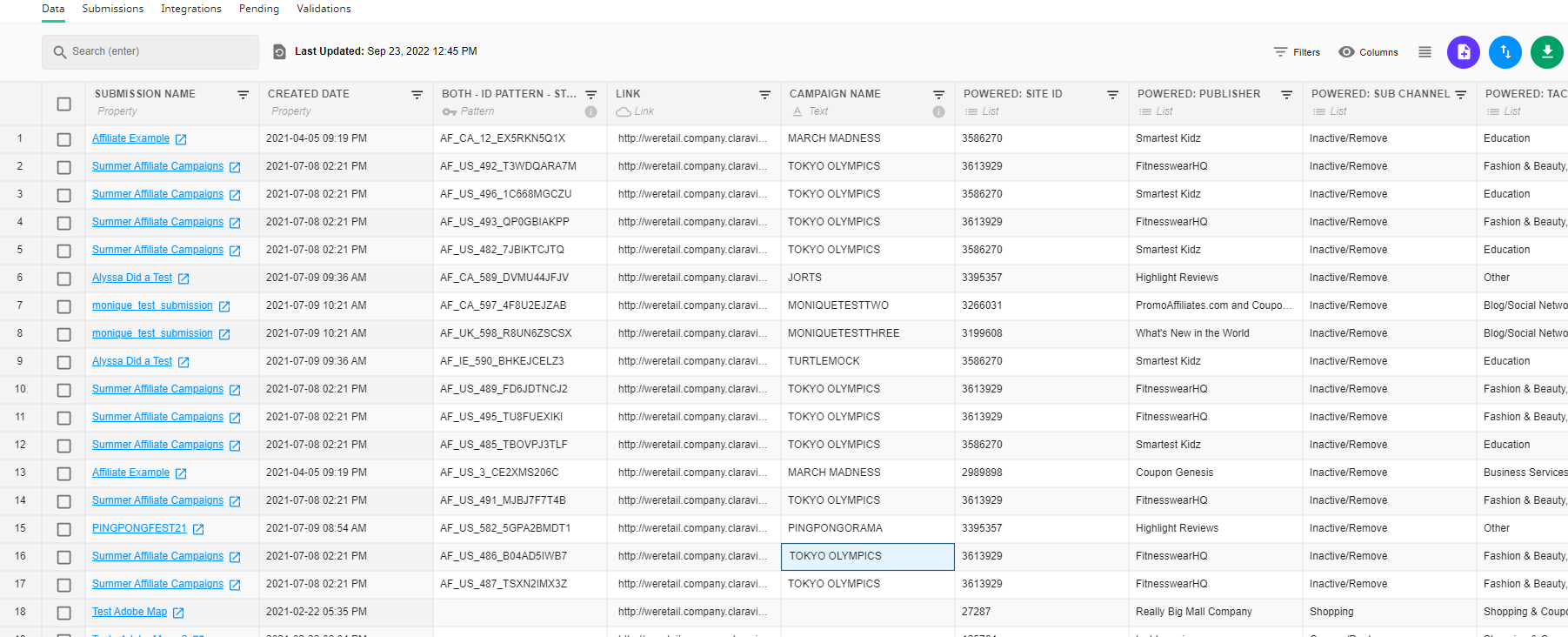This screenshot has width=1568, height=637.
Task: Click external-link icon beside row 13 Affiliate Example
Action: (x=181, y=473)
